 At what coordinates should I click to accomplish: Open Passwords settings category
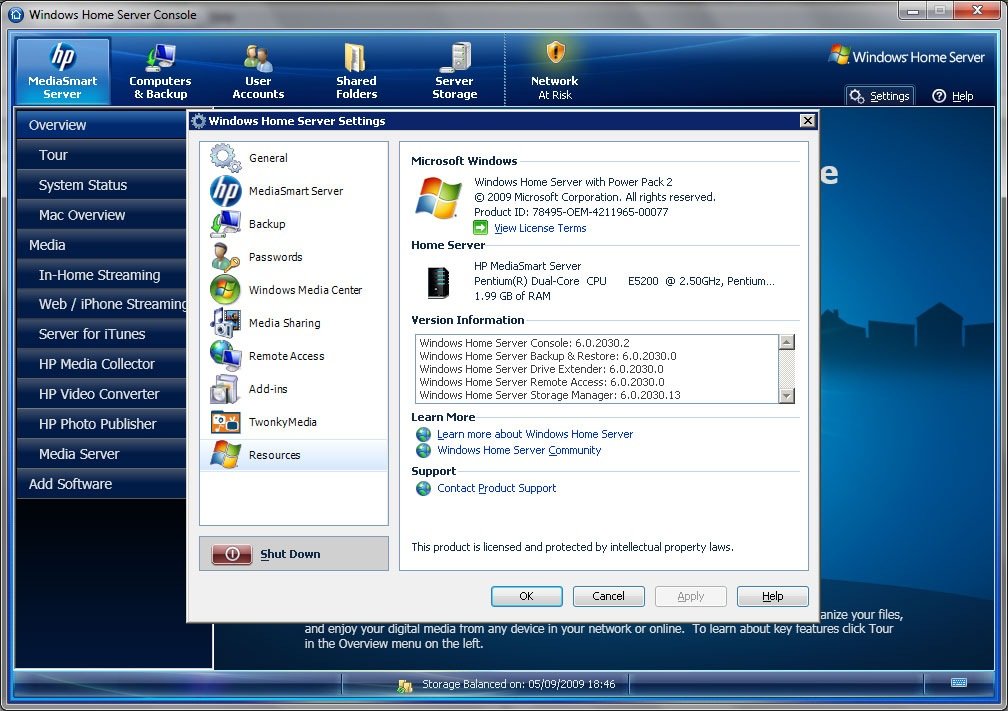pyautogui.click(x=294, y=256)
